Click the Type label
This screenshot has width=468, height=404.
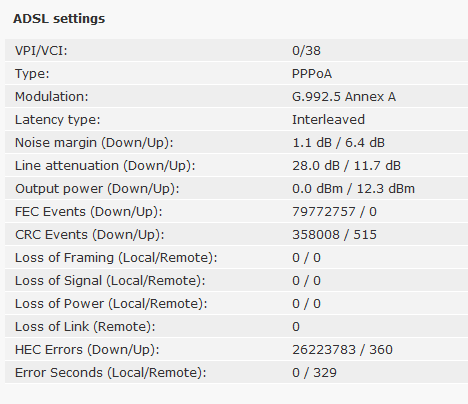32,74
